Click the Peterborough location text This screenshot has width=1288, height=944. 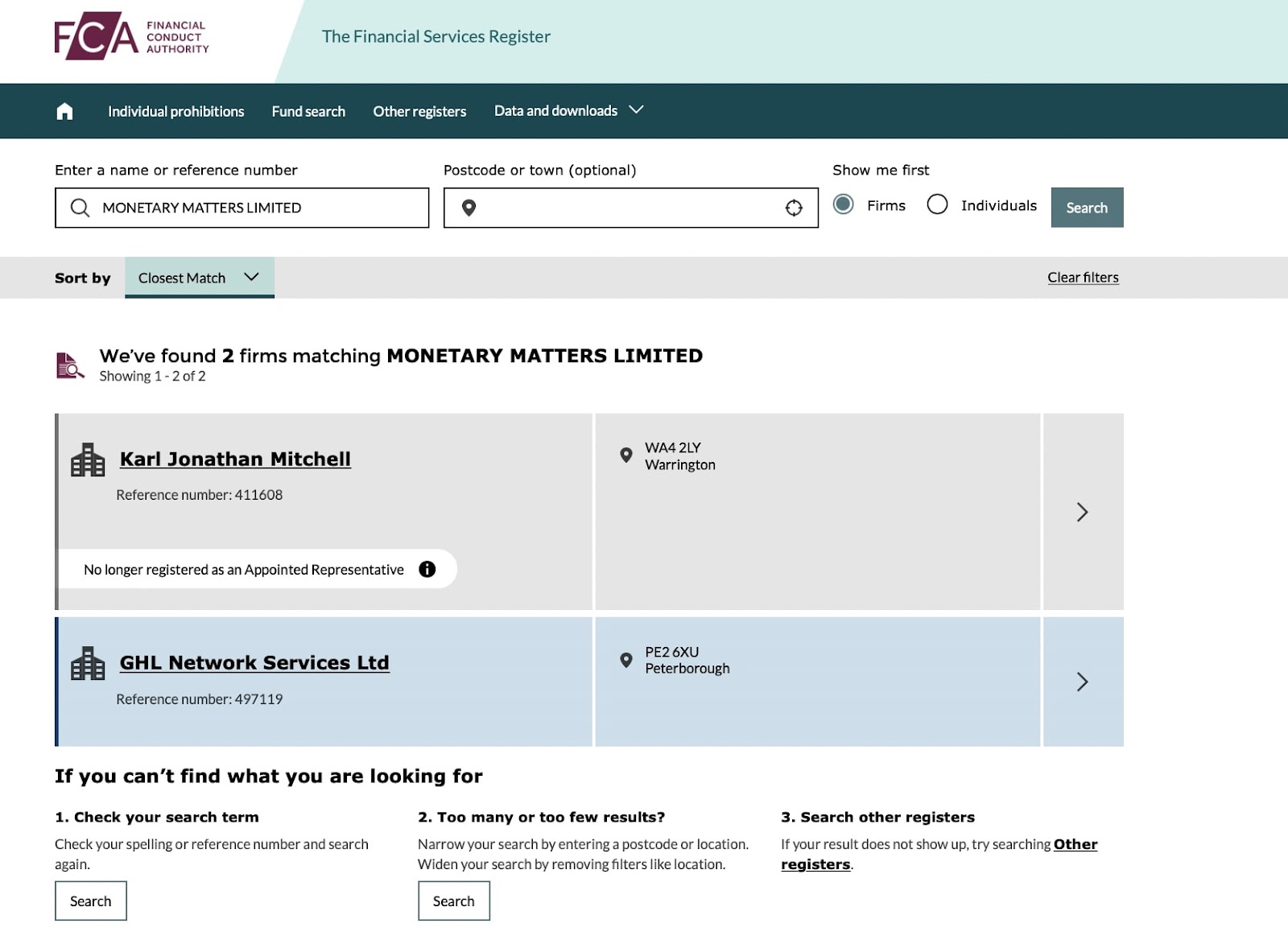687,669
